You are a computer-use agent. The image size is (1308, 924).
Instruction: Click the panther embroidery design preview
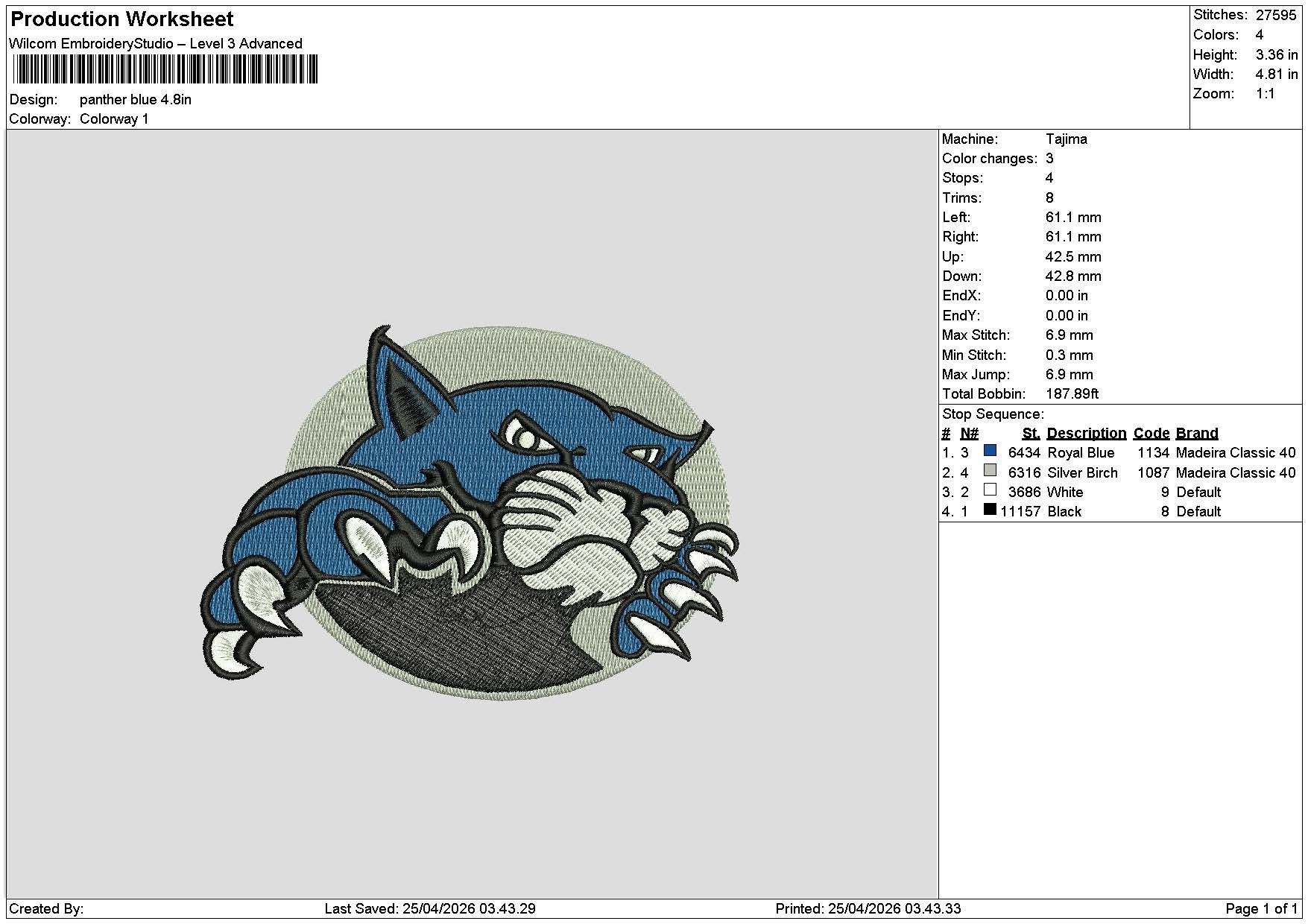coord(471,513)
